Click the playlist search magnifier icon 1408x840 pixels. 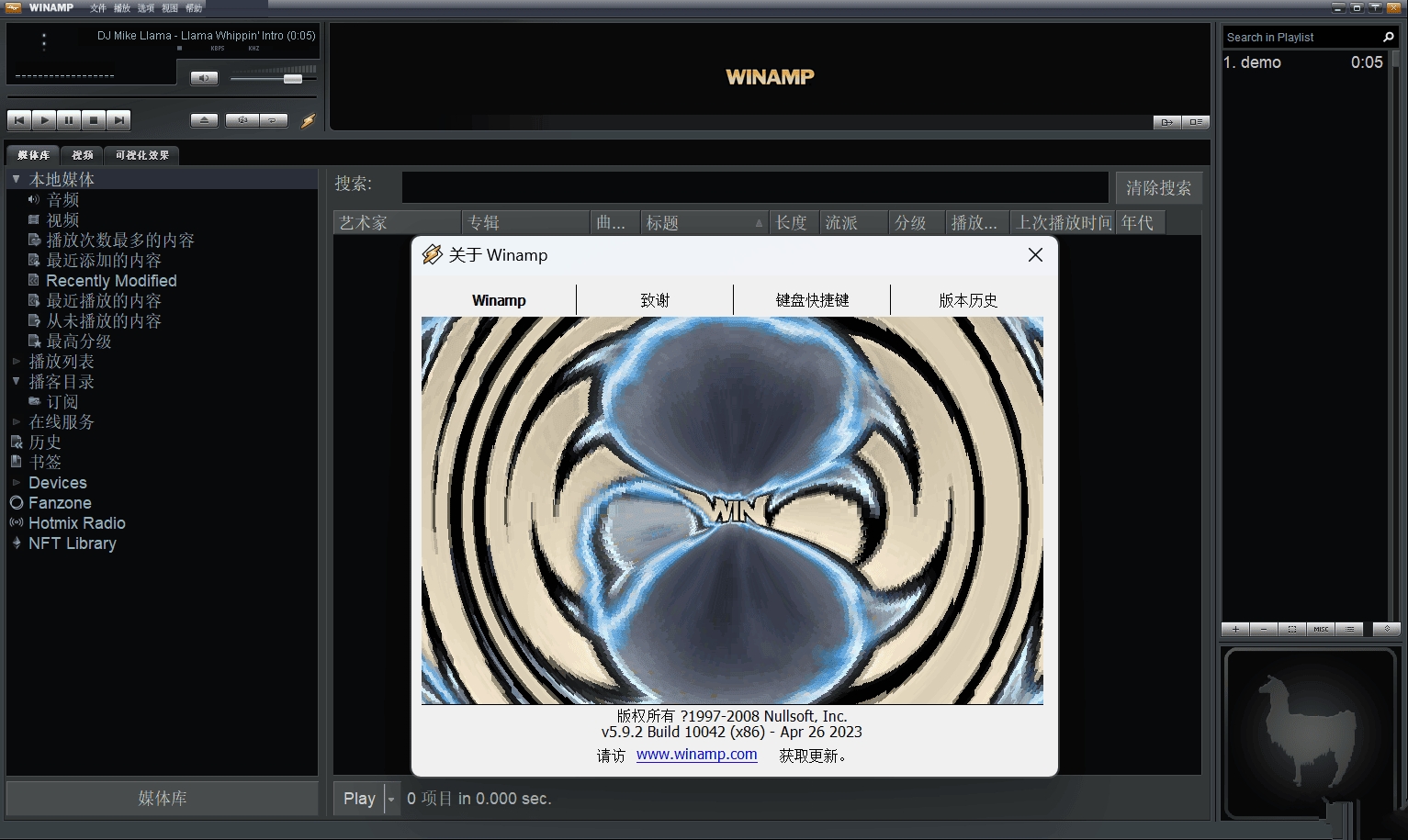point(1389,37)
